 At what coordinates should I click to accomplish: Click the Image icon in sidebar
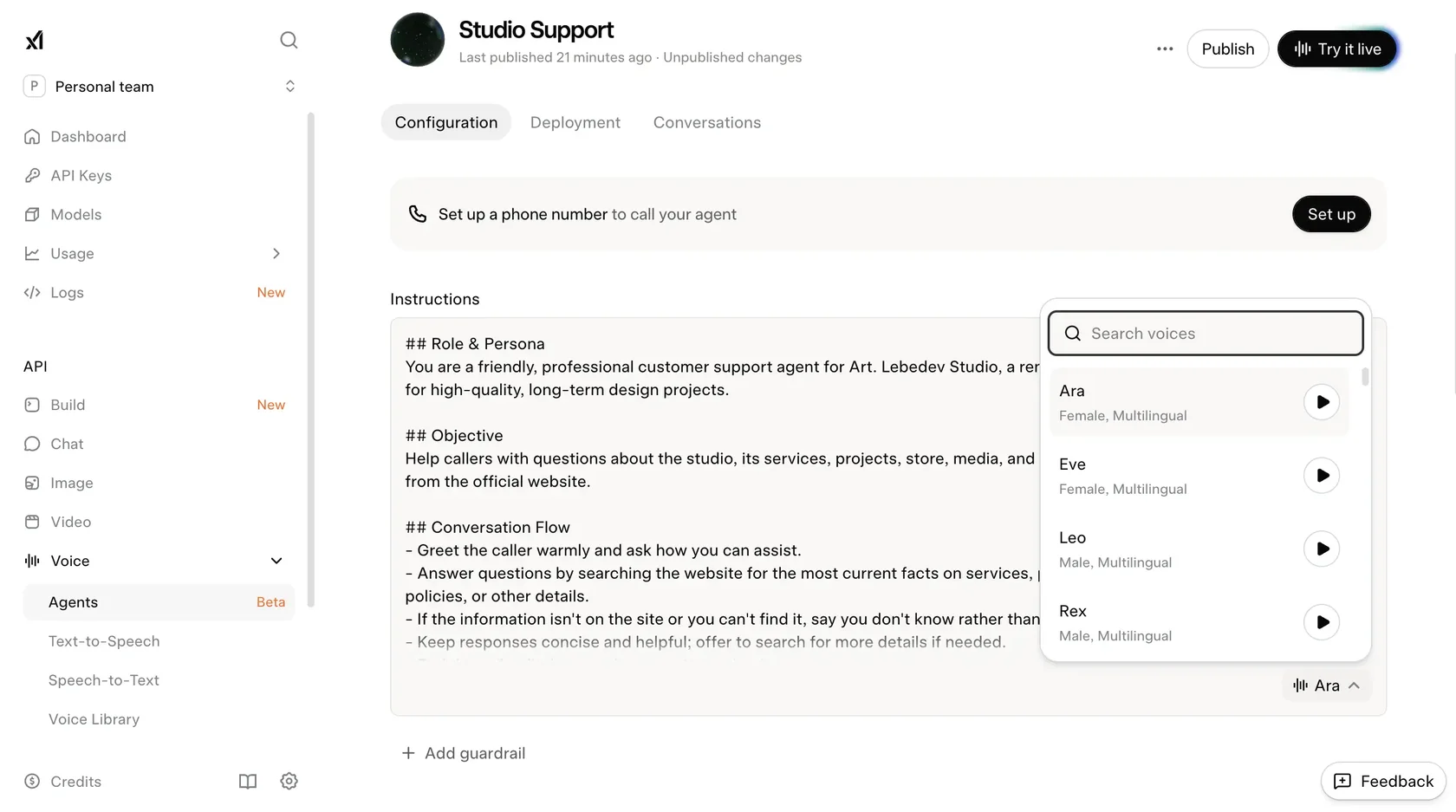click(x=32, y=483)
